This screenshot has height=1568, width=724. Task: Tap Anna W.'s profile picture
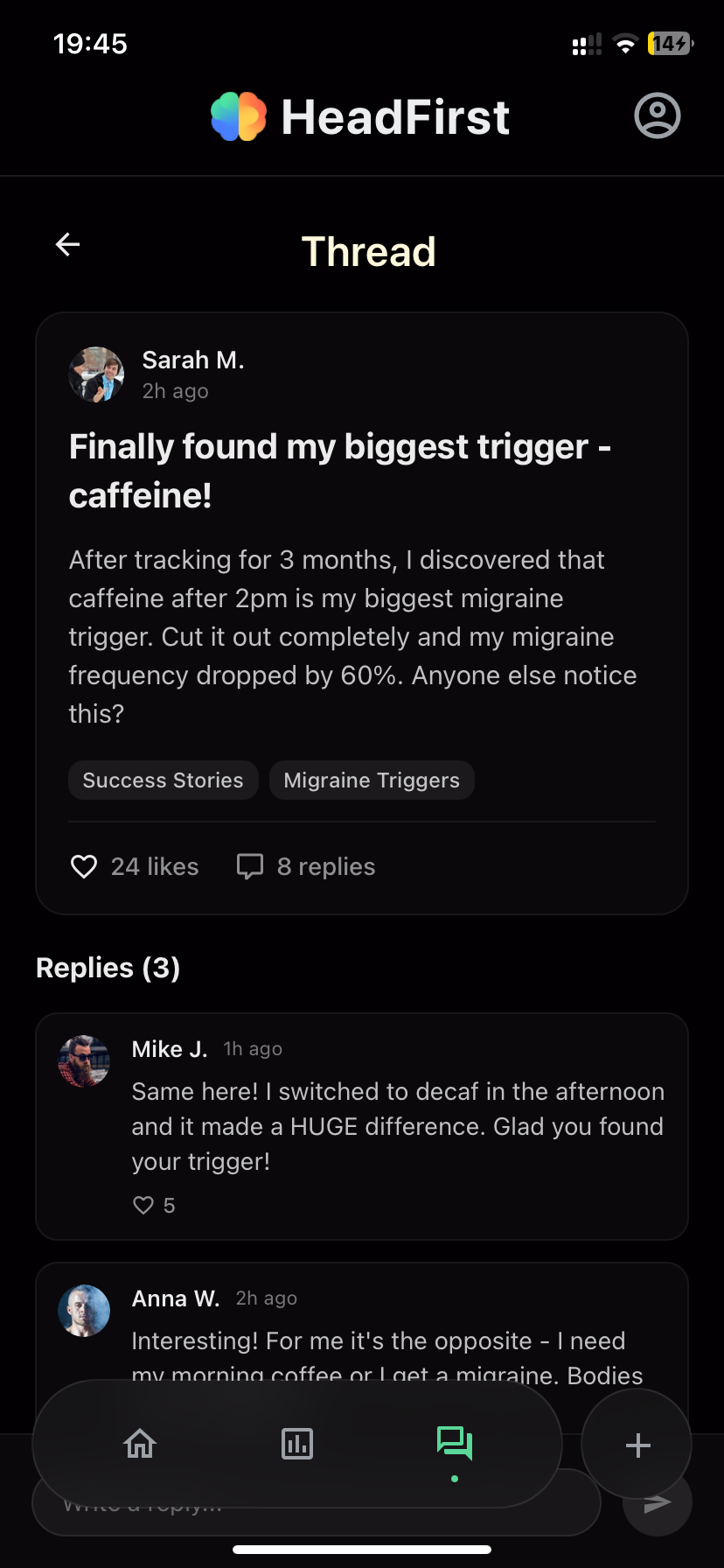point(84,1311)
